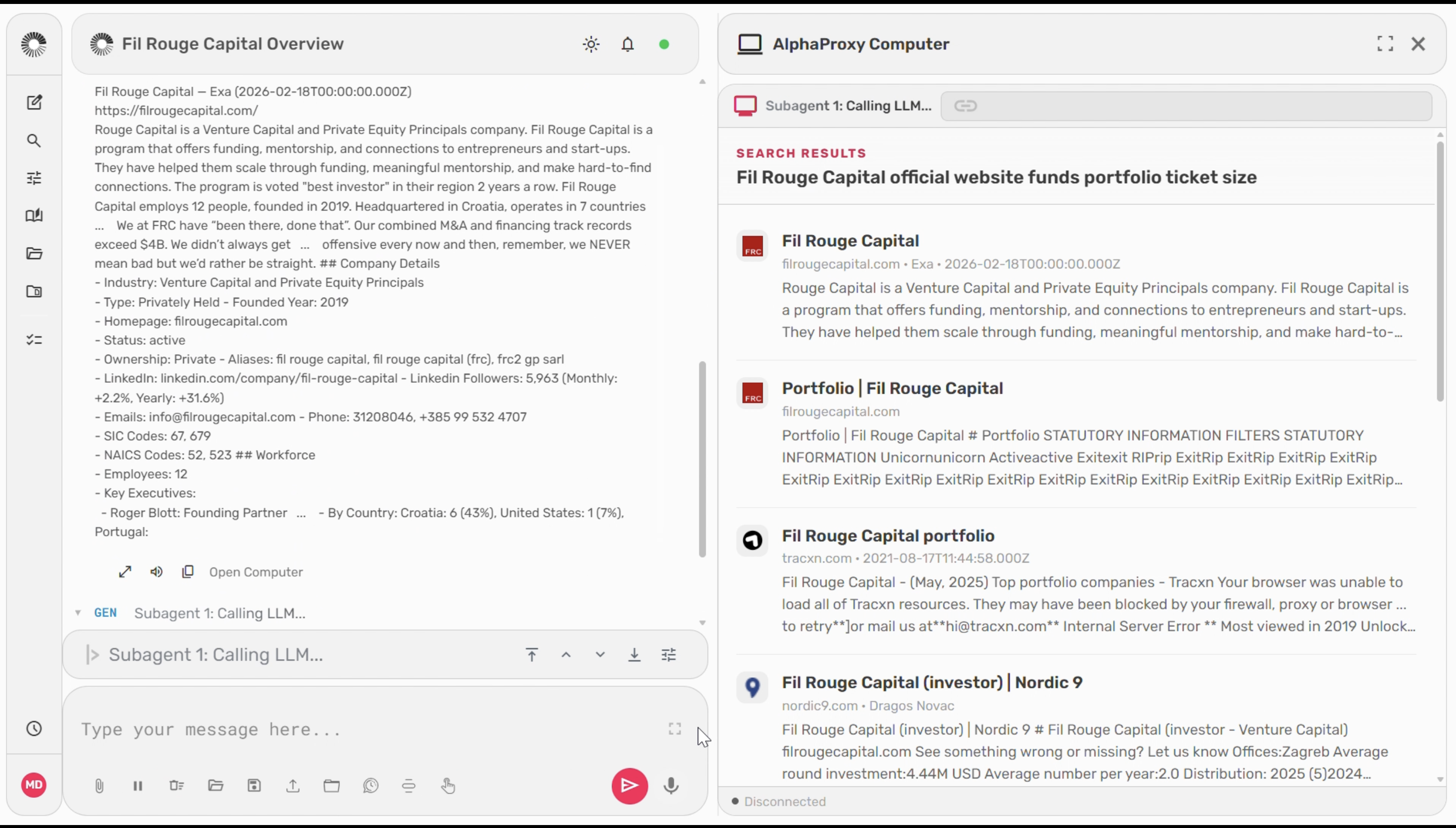Go to next step with down chevron

[x=600, y=655]
